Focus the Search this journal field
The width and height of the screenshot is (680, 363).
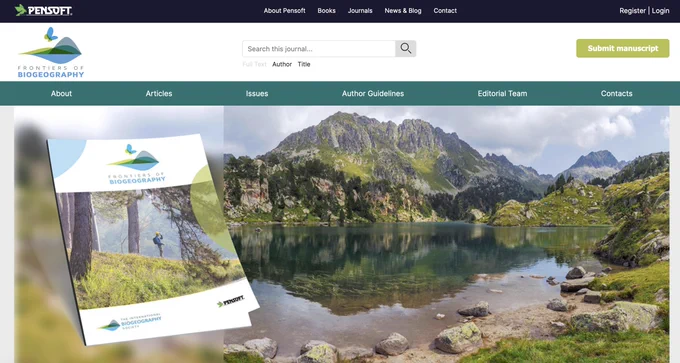point(319,49)
